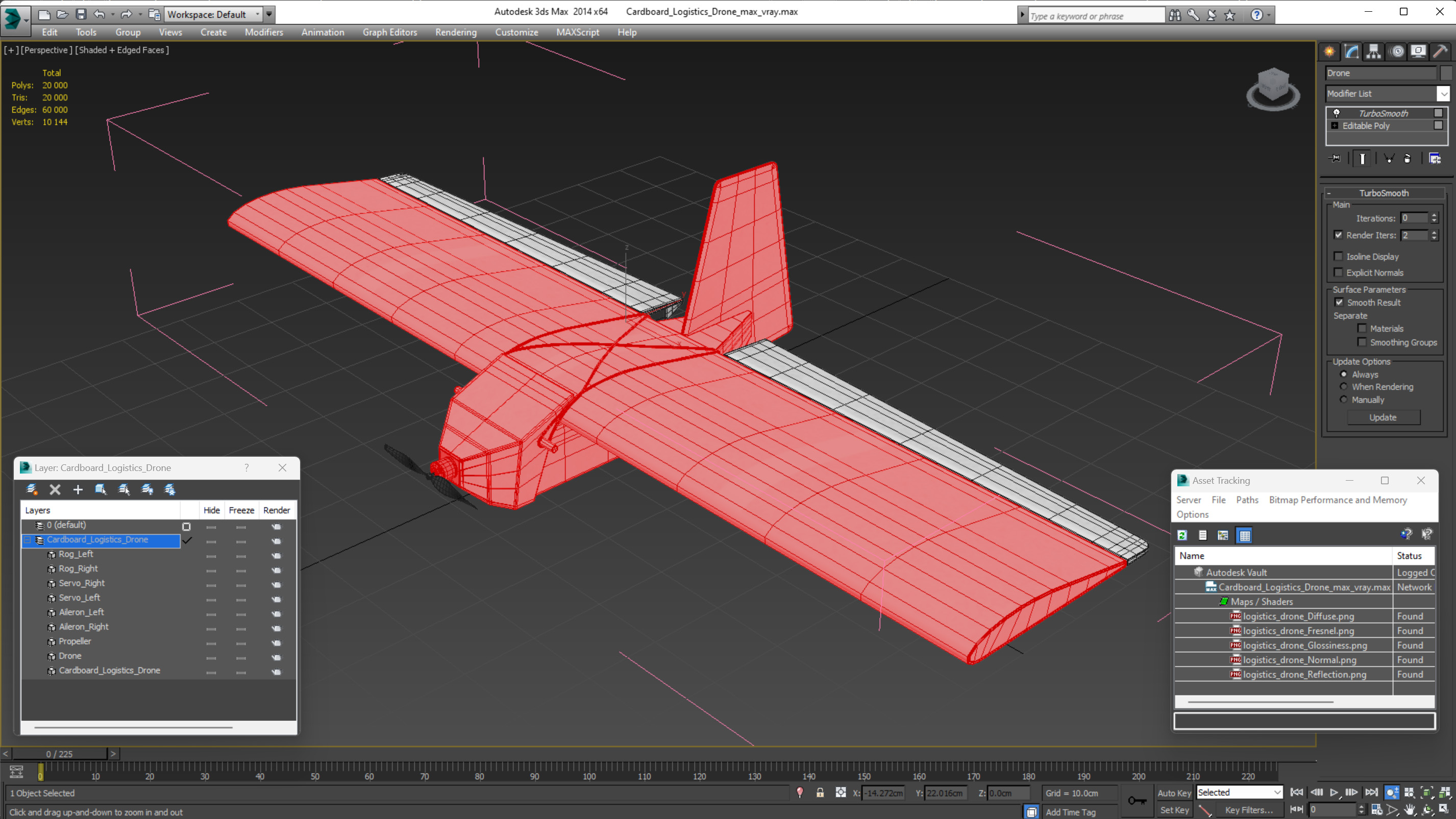1456x819 pixels.
Task: Enable the Isoline Display checkbox
Action: point(1339,257)
